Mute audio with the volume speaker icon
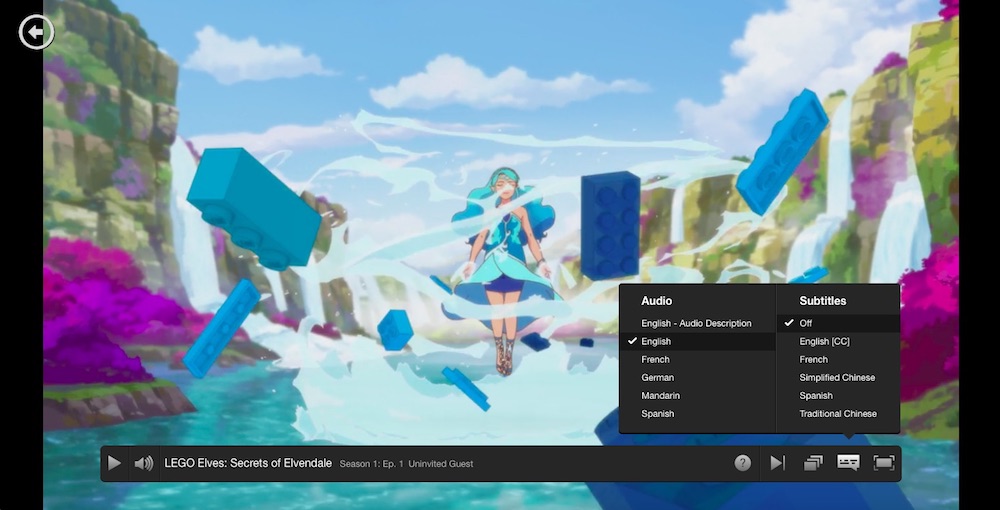The height and width of the screenshot is (510, 1000). (x=144, y=463)
